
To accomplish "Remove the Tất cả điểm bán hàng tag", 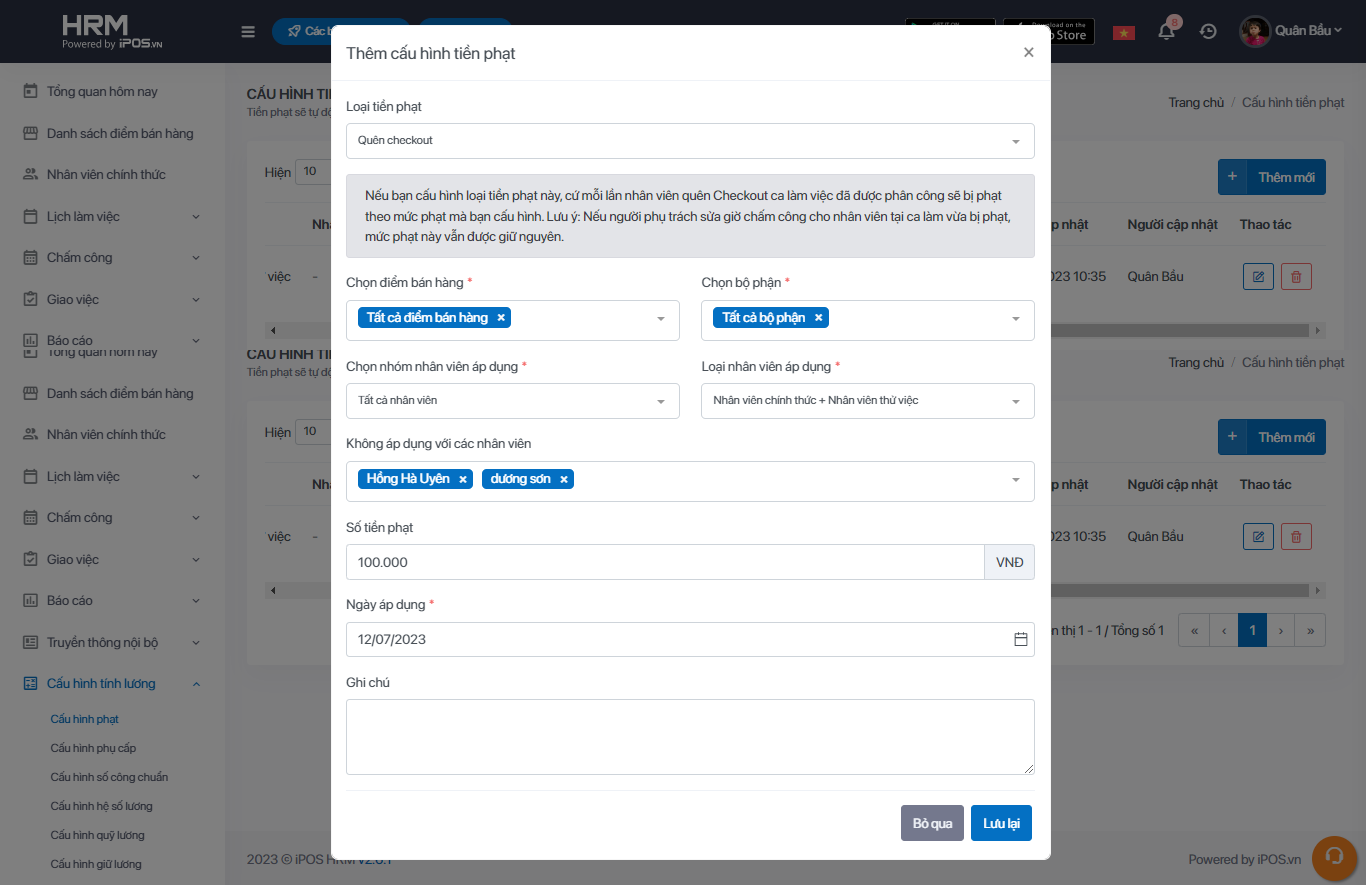I will click(x=501, y=318).
